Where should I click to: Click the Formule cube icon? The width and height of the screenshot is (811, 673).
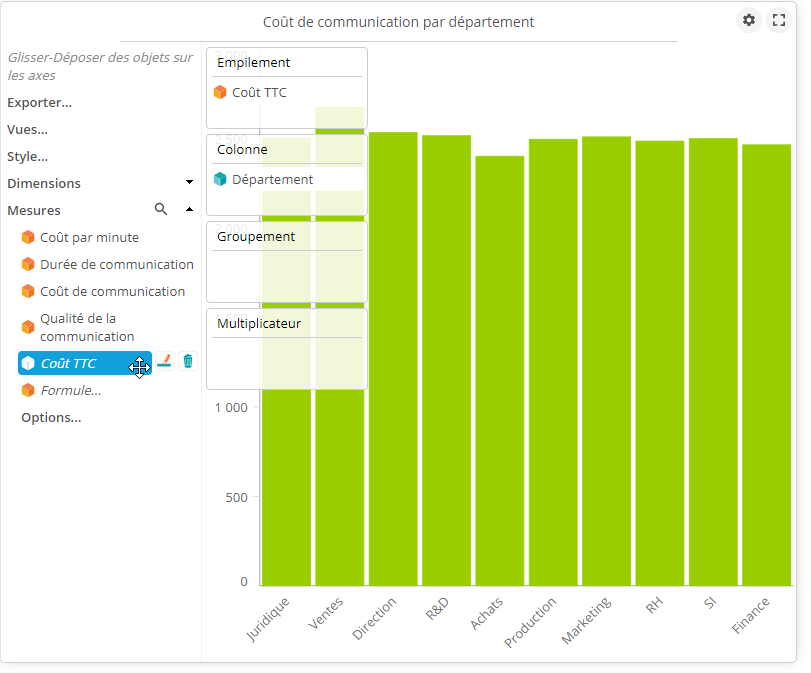pyautogui.click(x=28, y=390)
